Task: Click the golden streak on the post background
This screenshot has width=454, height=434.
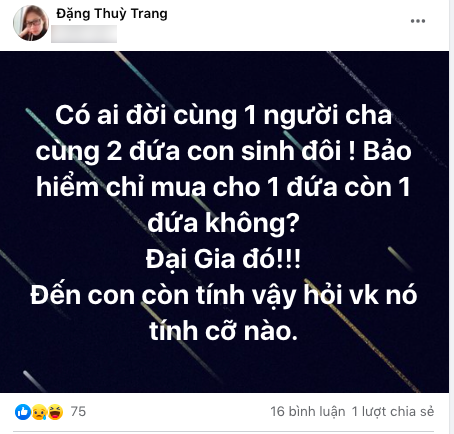Action: [x=363, y=337]
